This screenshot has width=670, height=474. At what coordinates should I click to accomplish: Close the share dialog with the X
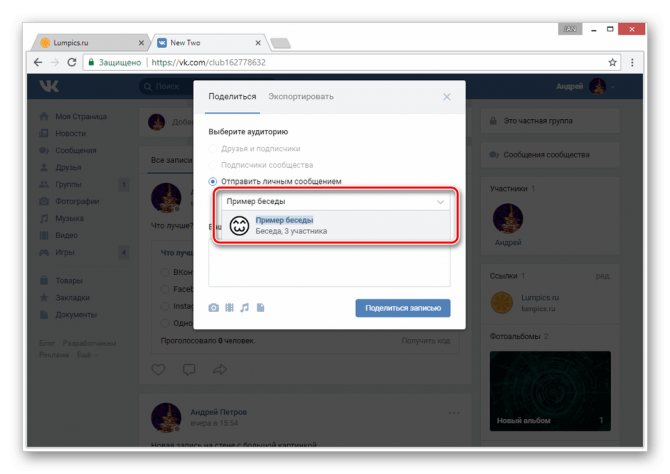pyautogui.click(x=447, y=97)
